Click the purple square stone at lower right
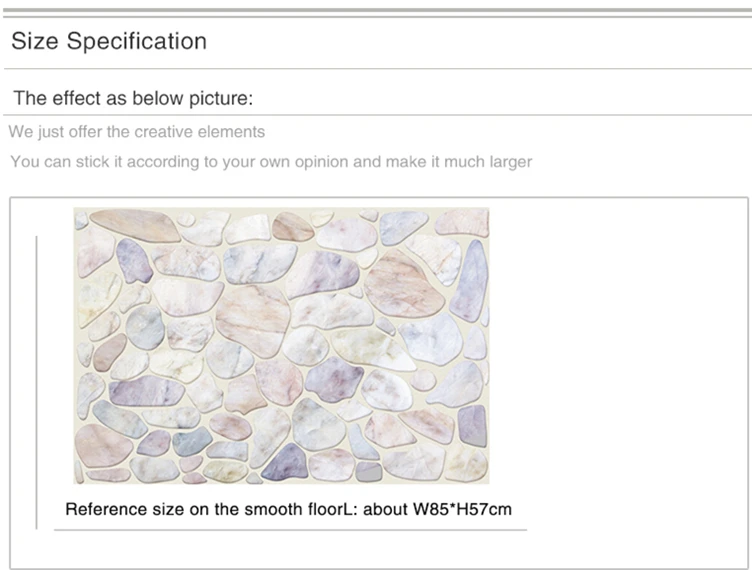Image resolution: width=752 pixels, height=570 pixels. coord(472,426)
